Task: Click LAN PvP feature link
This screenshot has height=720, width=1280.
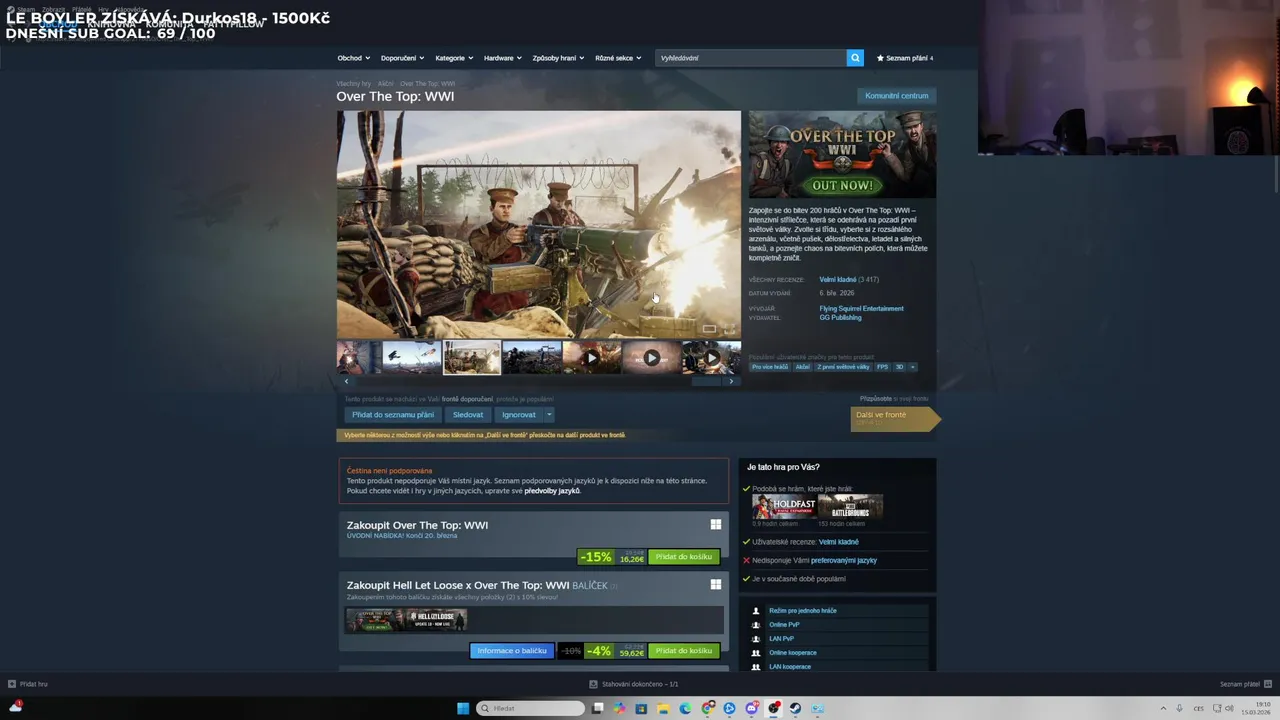Action: (781, 639)
